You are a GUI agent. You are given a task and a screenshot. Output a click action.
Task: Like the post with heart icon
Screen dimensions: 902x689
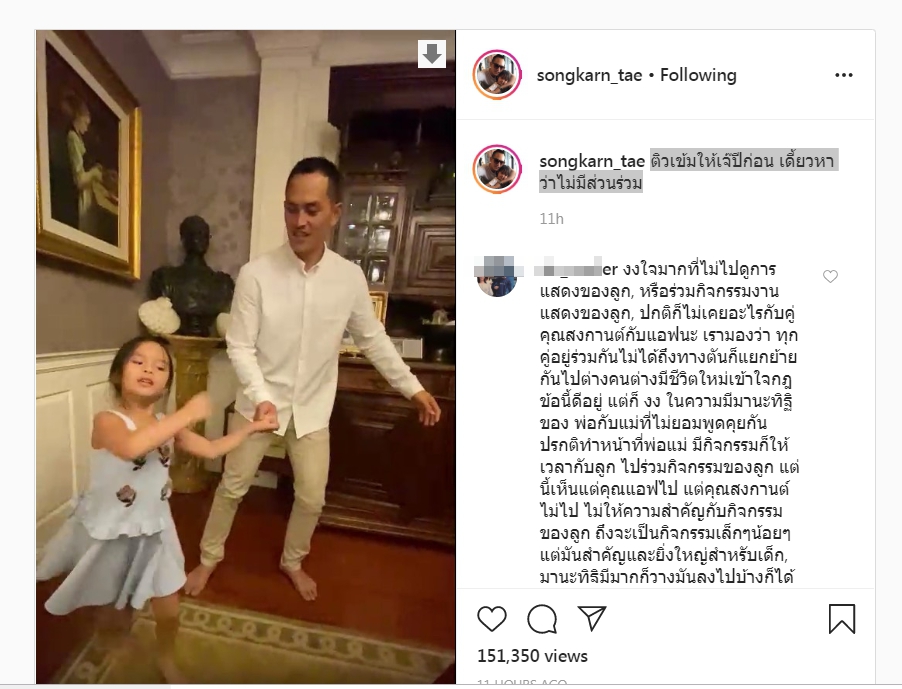pyautogui.click(x=492, y=619)
